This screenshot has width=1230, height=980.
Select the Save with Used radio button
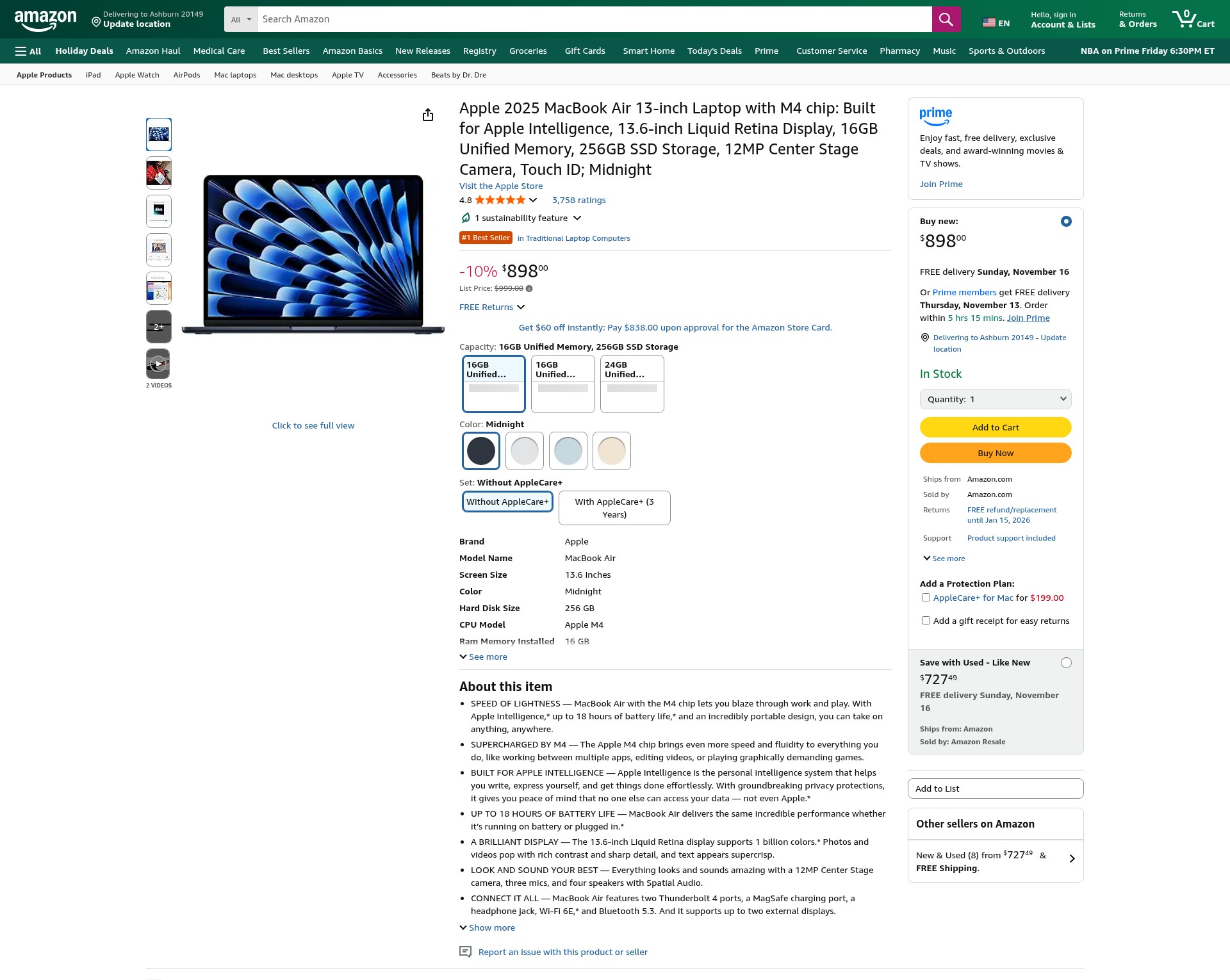(x=1066, y=663)
